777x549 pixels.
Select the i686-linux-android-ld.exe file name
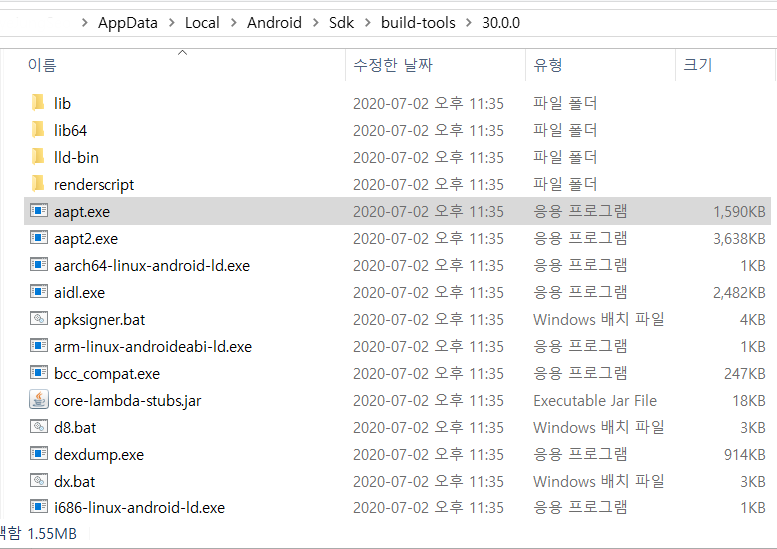[139, 507]
